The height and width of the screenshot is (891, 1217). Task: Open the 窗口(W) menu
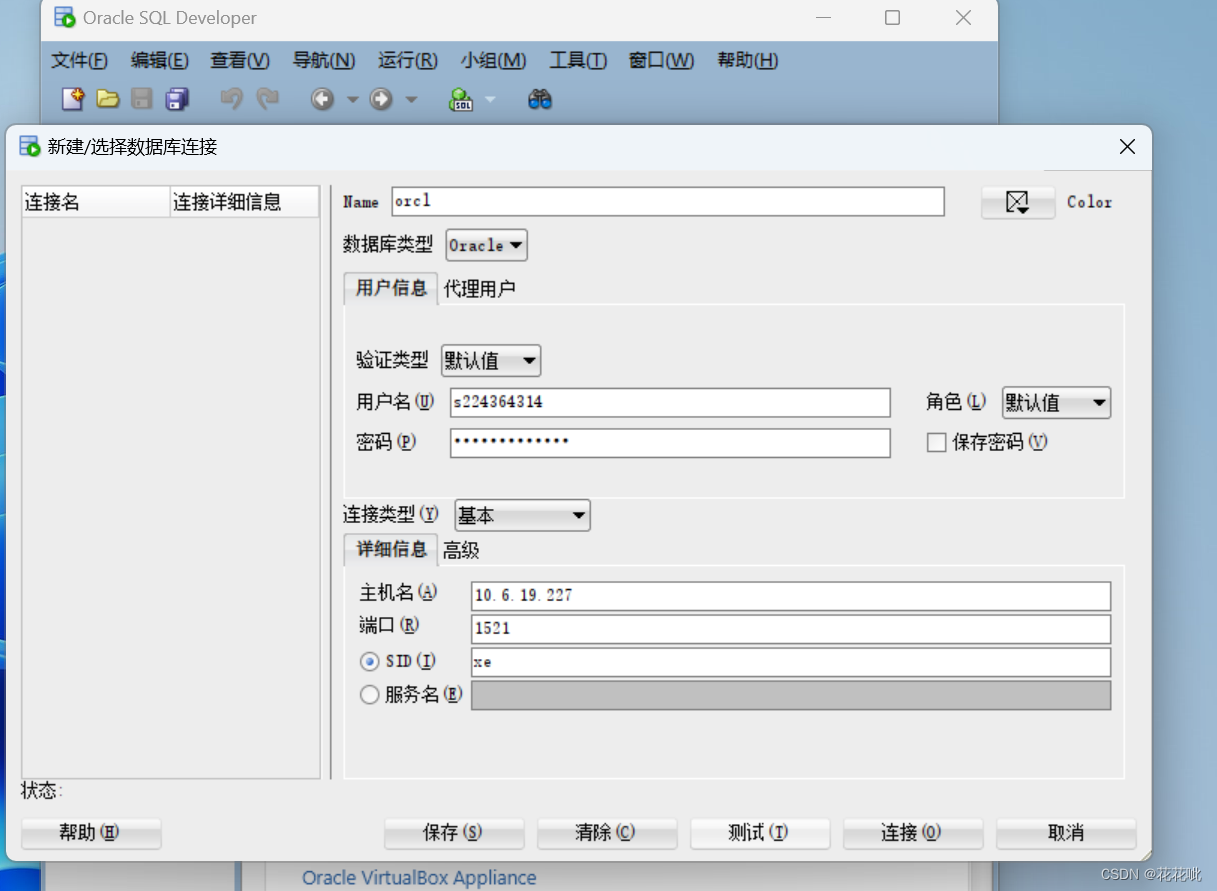click(661, 60)
